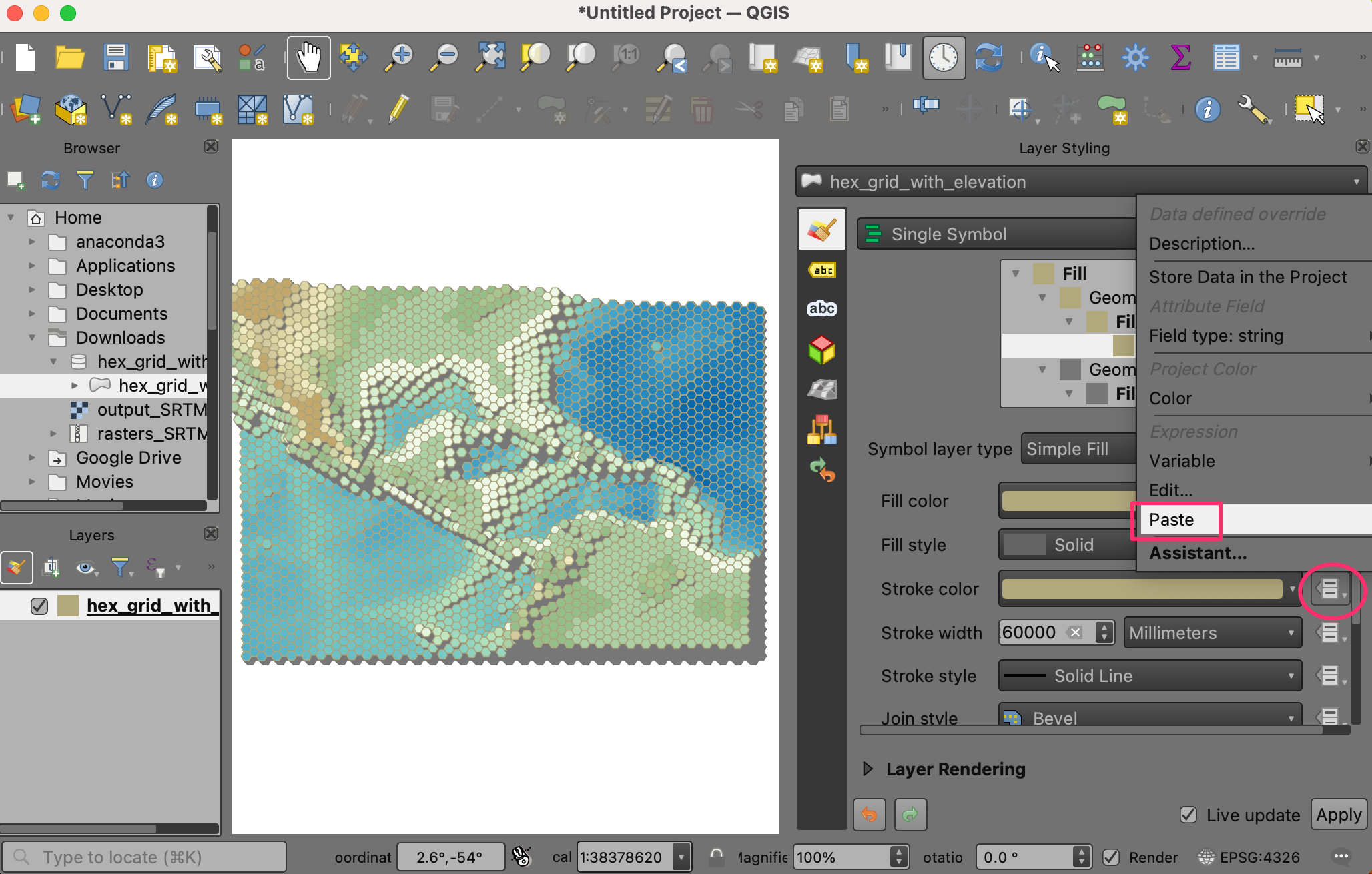This screenshot has width=1372, height=874.
Task: Select the Pan Map hand tool
Action: click(308, 57)
